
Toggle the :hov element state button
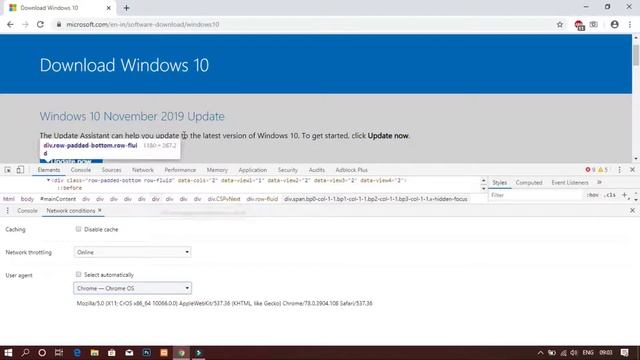592,195
